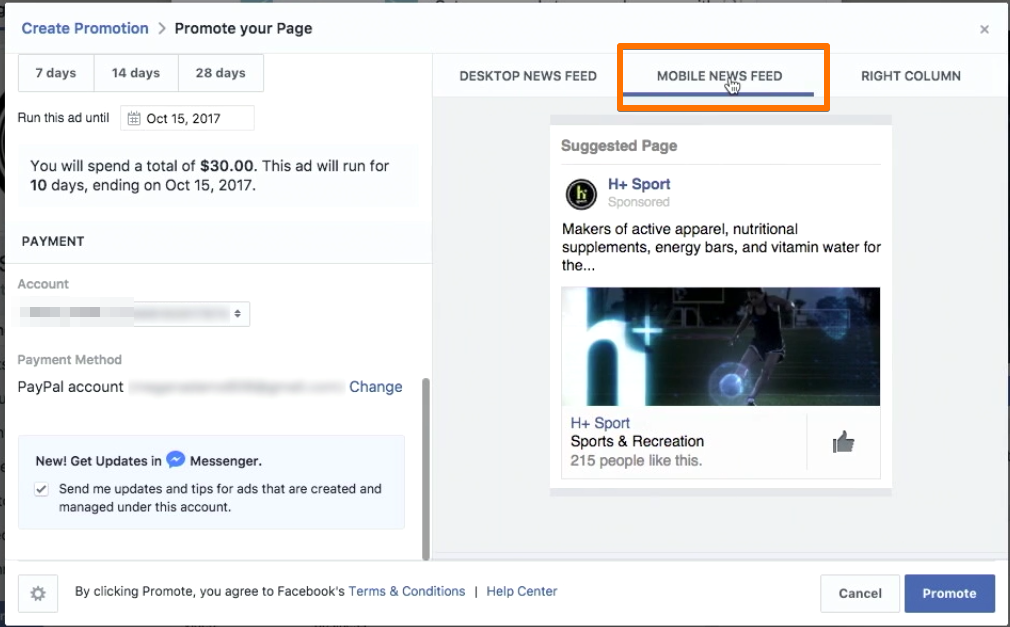Switch to Desktop News Feed tab
Screen dimensions: 1010x627
point(528,76)
